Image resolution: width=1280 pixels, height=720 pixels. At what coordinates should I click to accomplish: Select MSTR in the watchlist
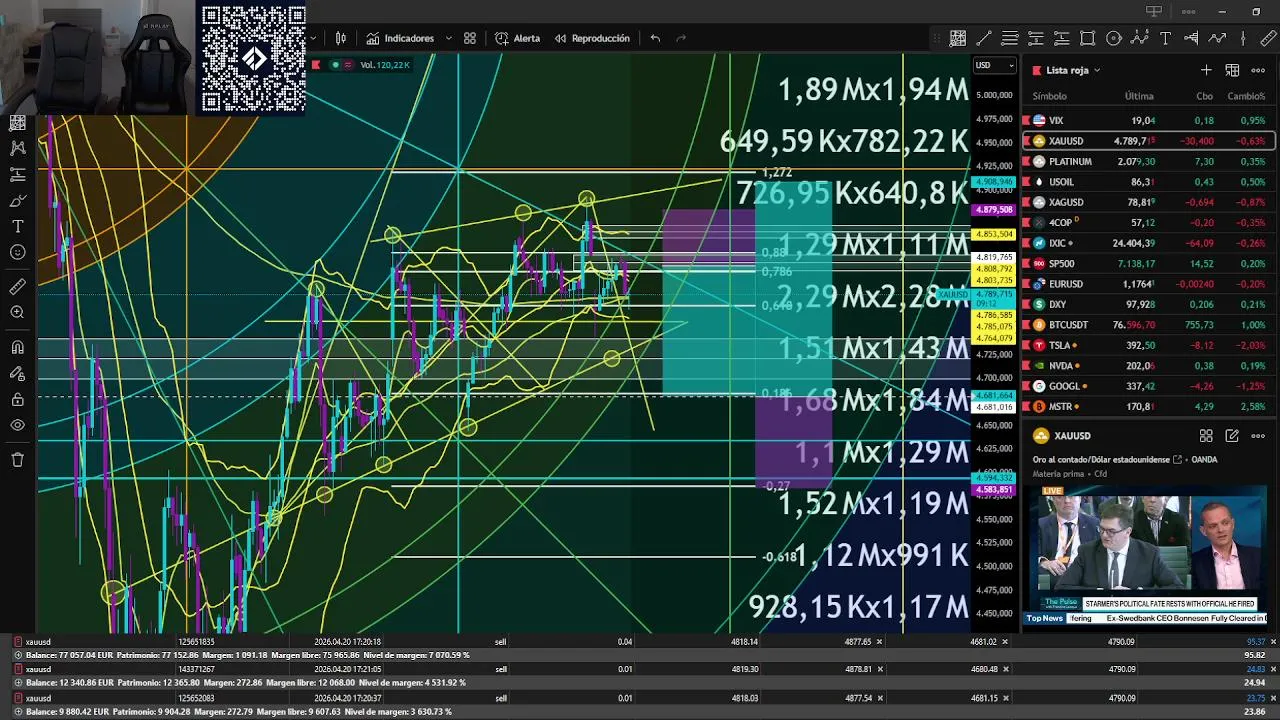click(x=1148, y=407)
